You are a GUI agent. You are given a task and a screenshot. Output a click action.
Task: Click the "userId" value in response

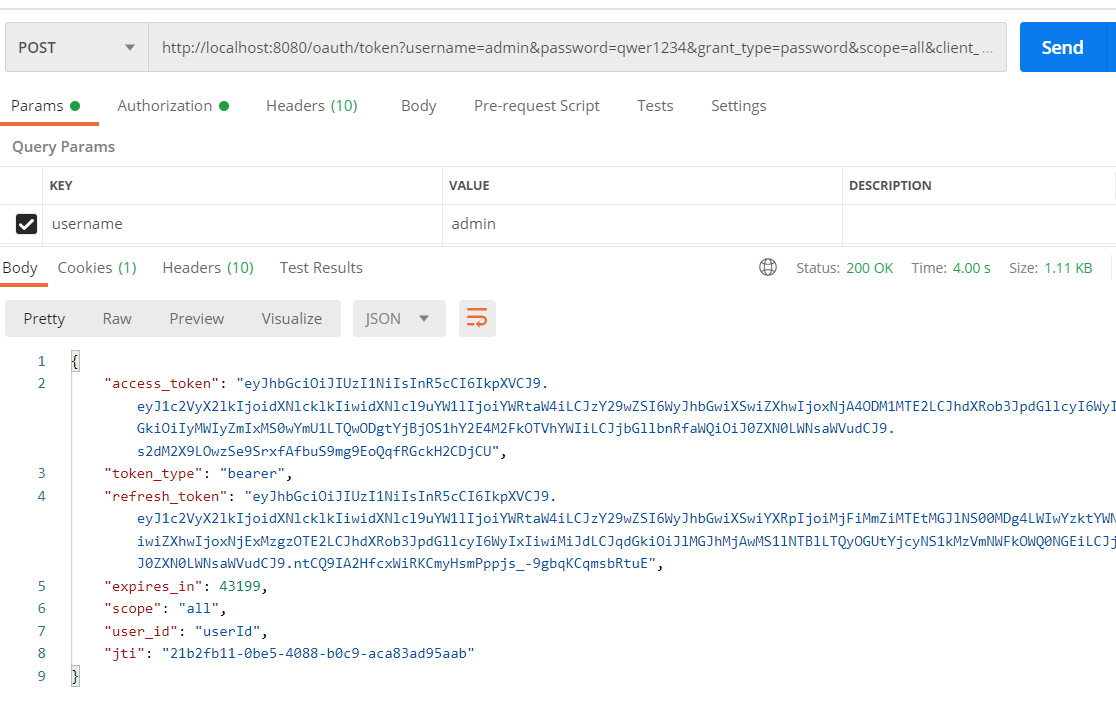tap(228, 632)
